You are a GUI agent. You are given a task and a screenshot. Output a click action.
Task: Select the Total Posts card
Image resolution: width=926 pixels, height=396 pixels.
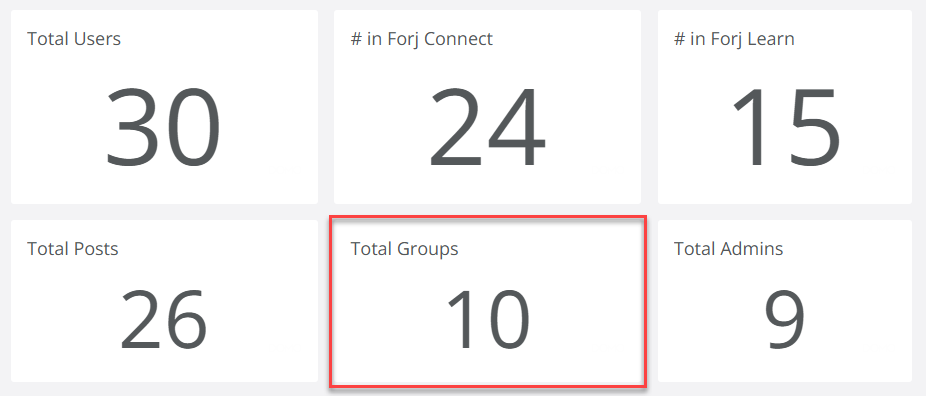click(x=164, y=301)
